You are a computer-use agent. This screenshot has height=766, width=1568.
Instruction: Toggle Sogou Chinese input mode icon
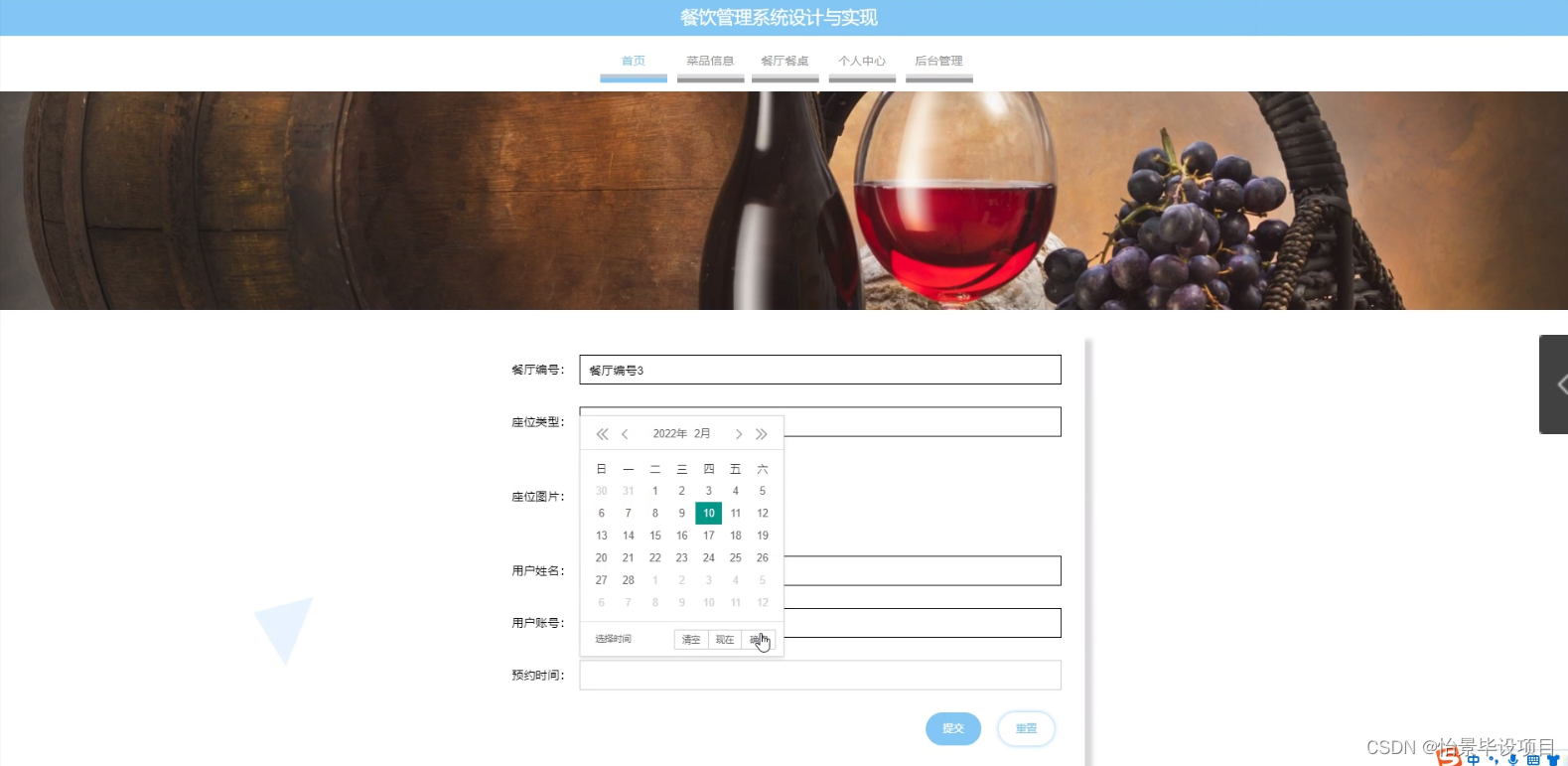click(1474, 759)
